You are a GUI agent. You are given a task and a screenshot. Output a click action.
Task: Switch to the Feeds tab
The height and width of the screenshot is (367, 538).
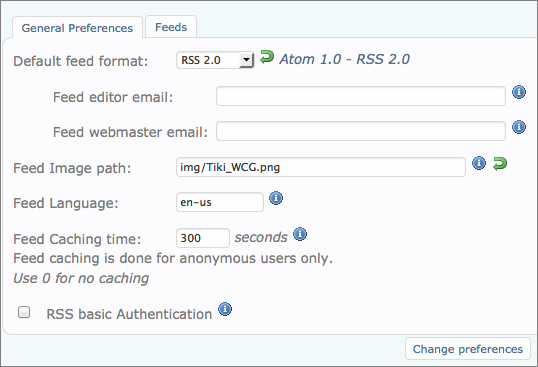coord(171,27)
